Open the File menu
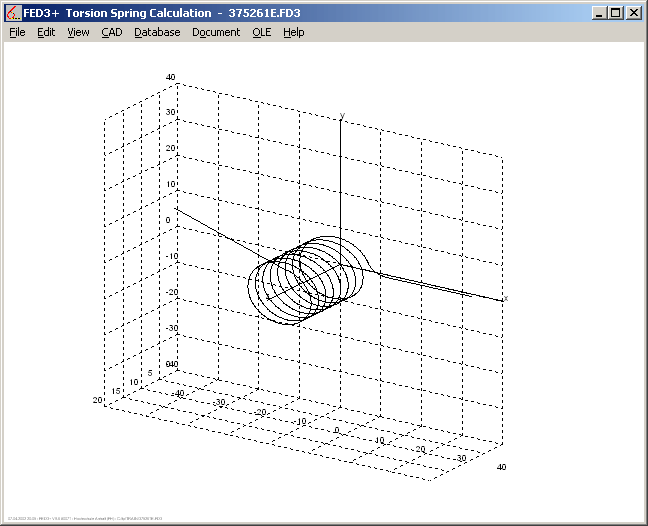The height and width of the screenshot is (526, 648). 17,32
